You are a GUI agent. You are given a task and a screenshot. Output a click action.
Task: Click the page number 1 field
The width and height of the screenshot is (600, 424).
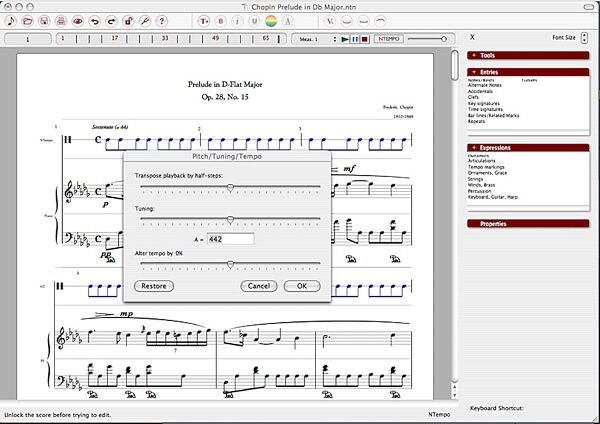[28, 39]
